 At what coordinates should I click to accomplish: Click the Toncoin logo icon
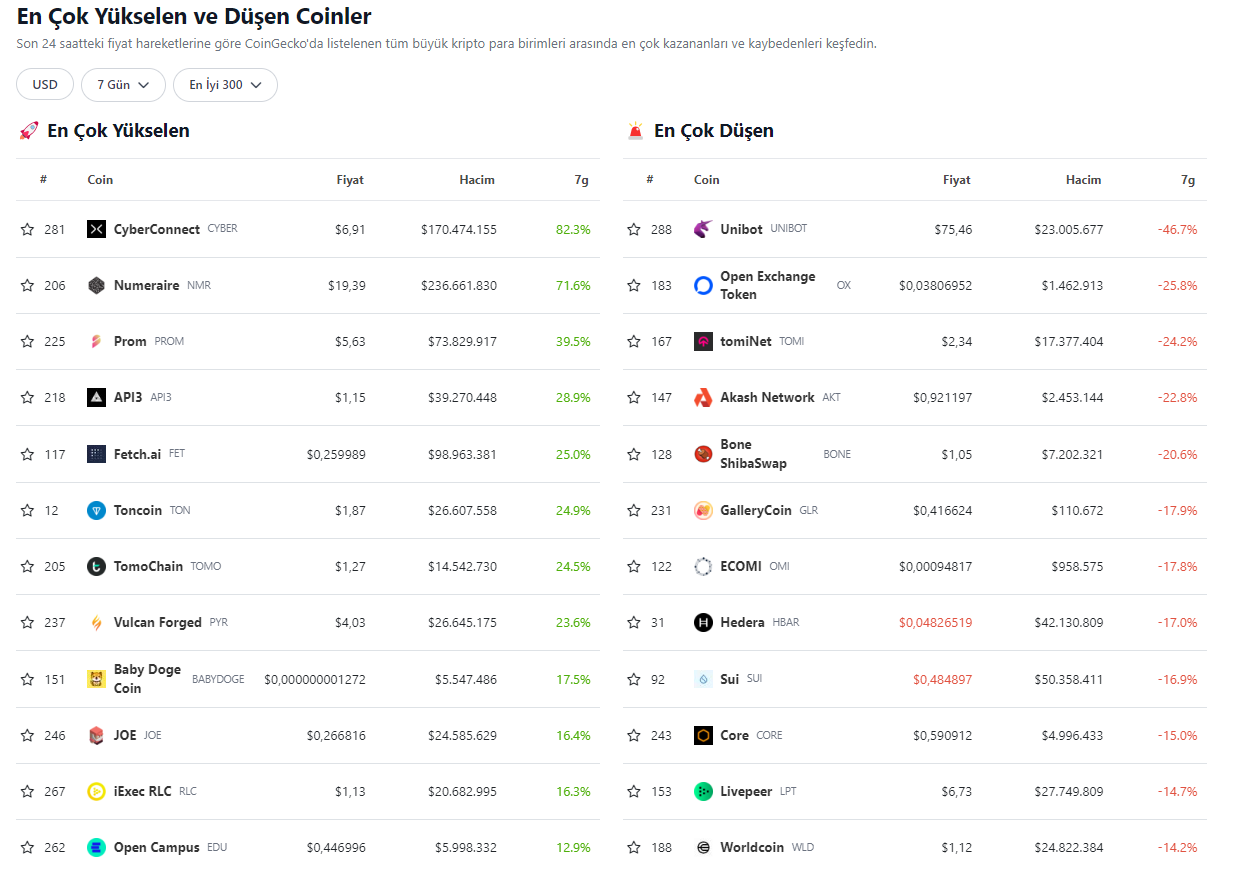[96, 511]
